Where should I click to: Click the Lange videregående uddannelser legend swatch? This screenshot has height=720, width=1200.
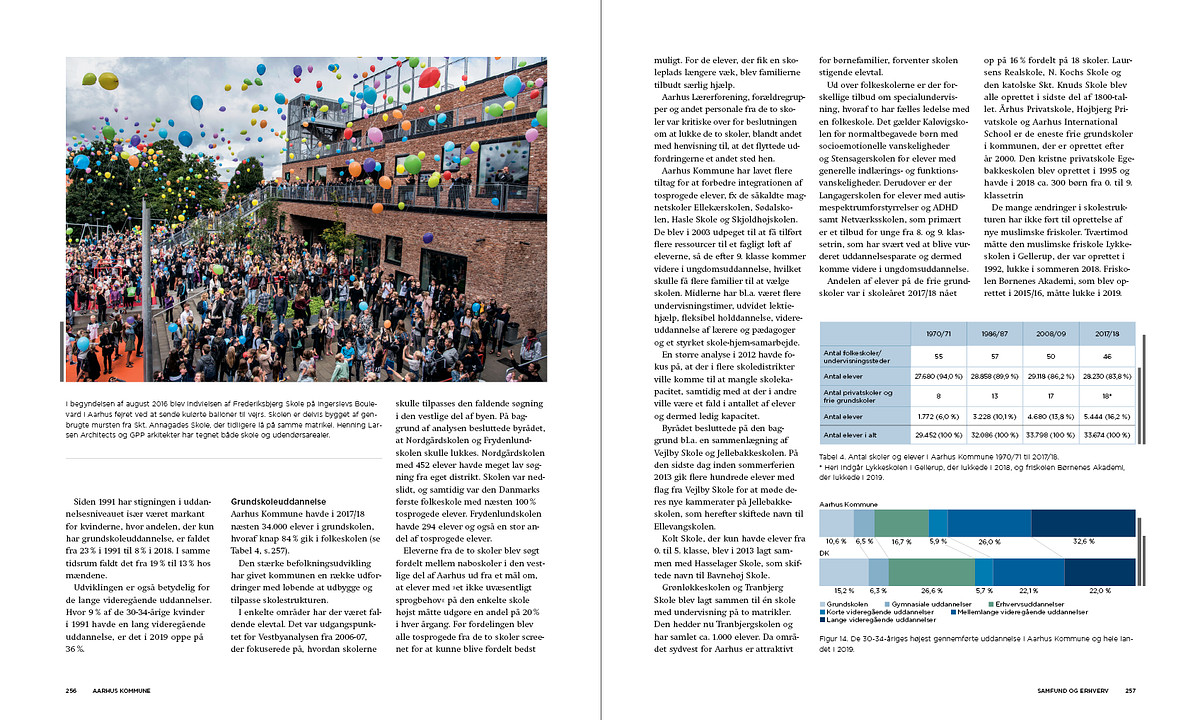pos(823,619)
